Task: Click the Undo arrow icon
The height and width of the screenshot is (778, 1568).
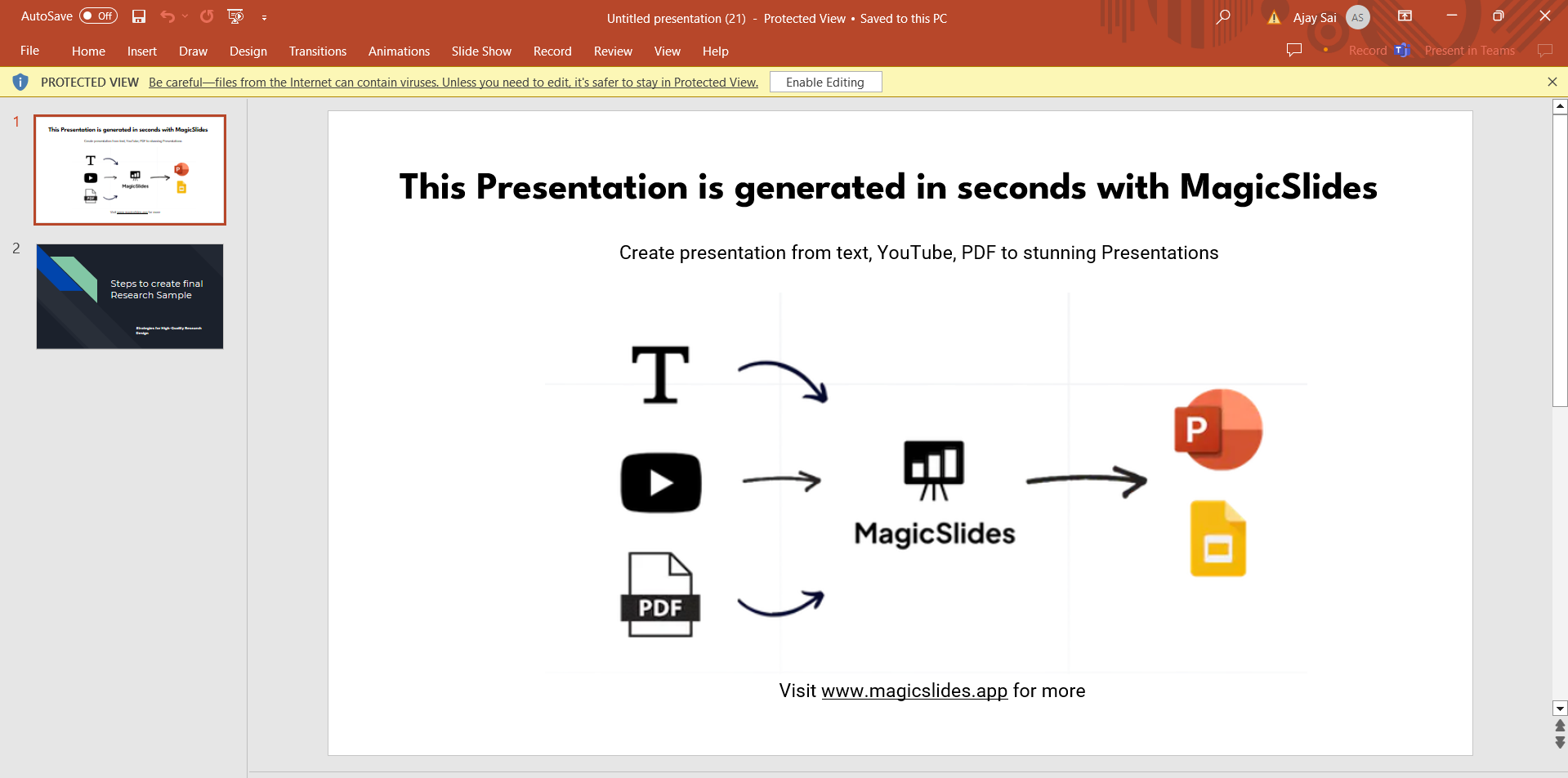Action: (x=168, y=16)
